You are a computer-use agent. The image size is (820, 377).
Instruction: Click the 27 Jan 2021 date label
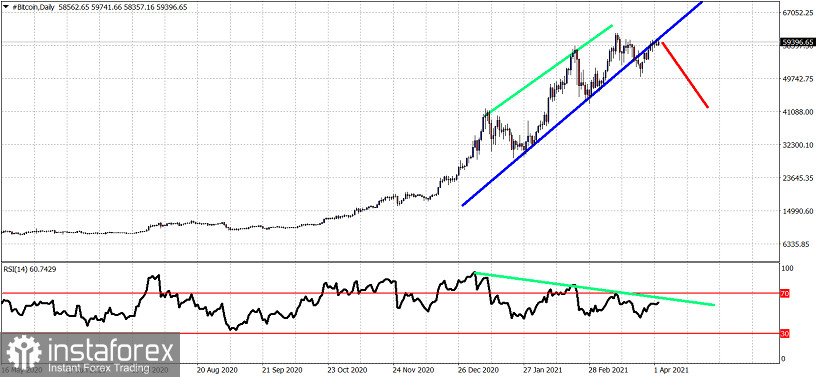point(544,369)
